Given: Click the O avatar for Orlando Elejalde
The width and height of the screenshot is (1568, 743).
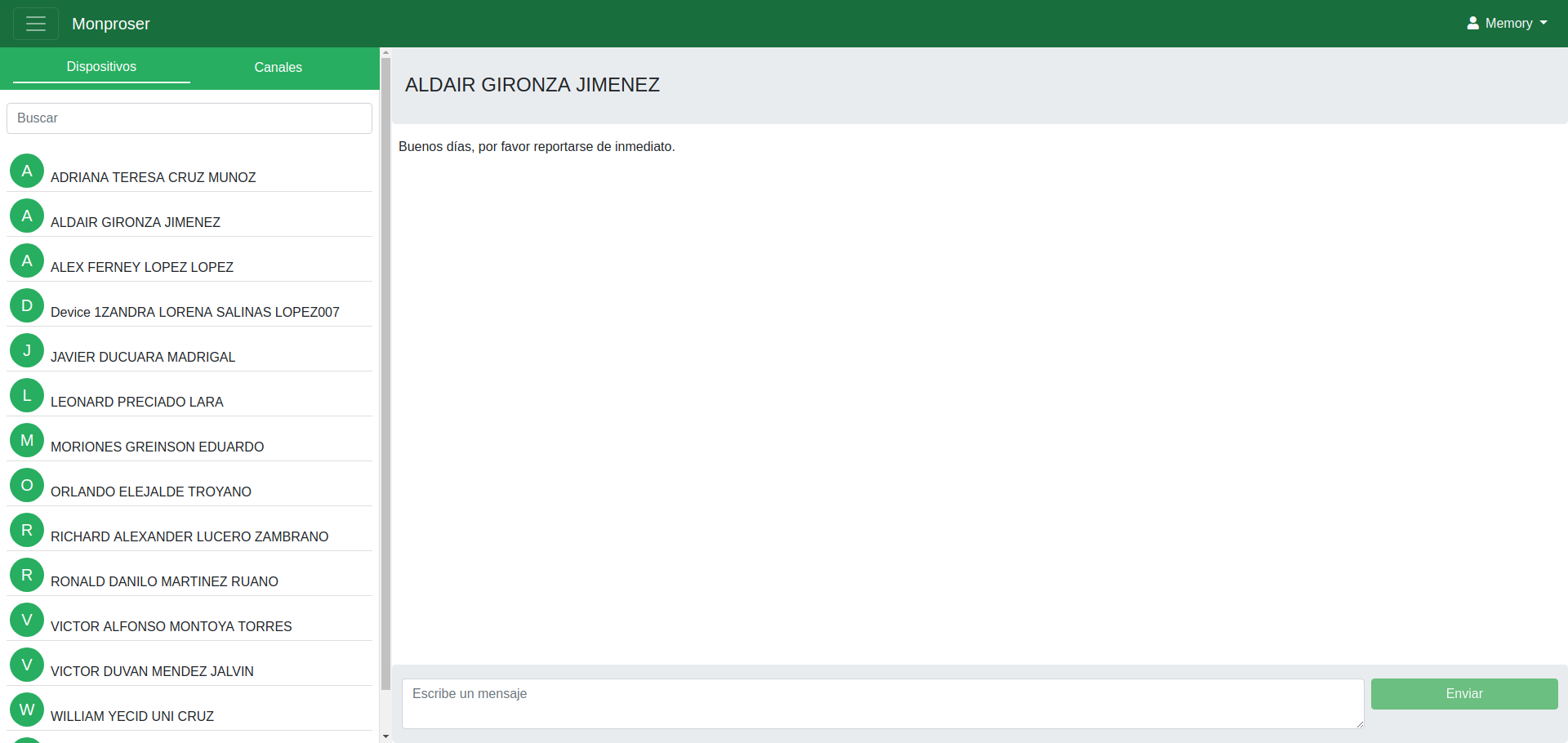Looking at the screenshot, I should [27, 485].
